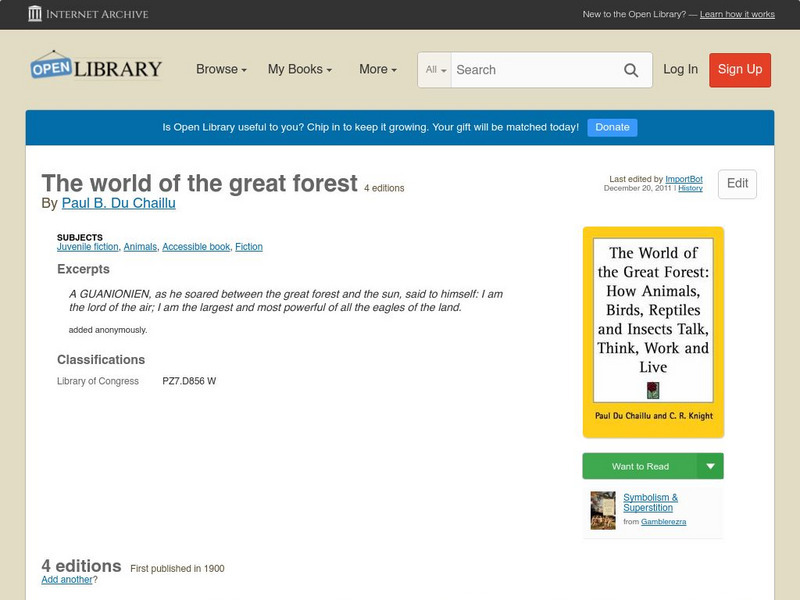Select the Juvenile fiction subject

tap(87, 246)
